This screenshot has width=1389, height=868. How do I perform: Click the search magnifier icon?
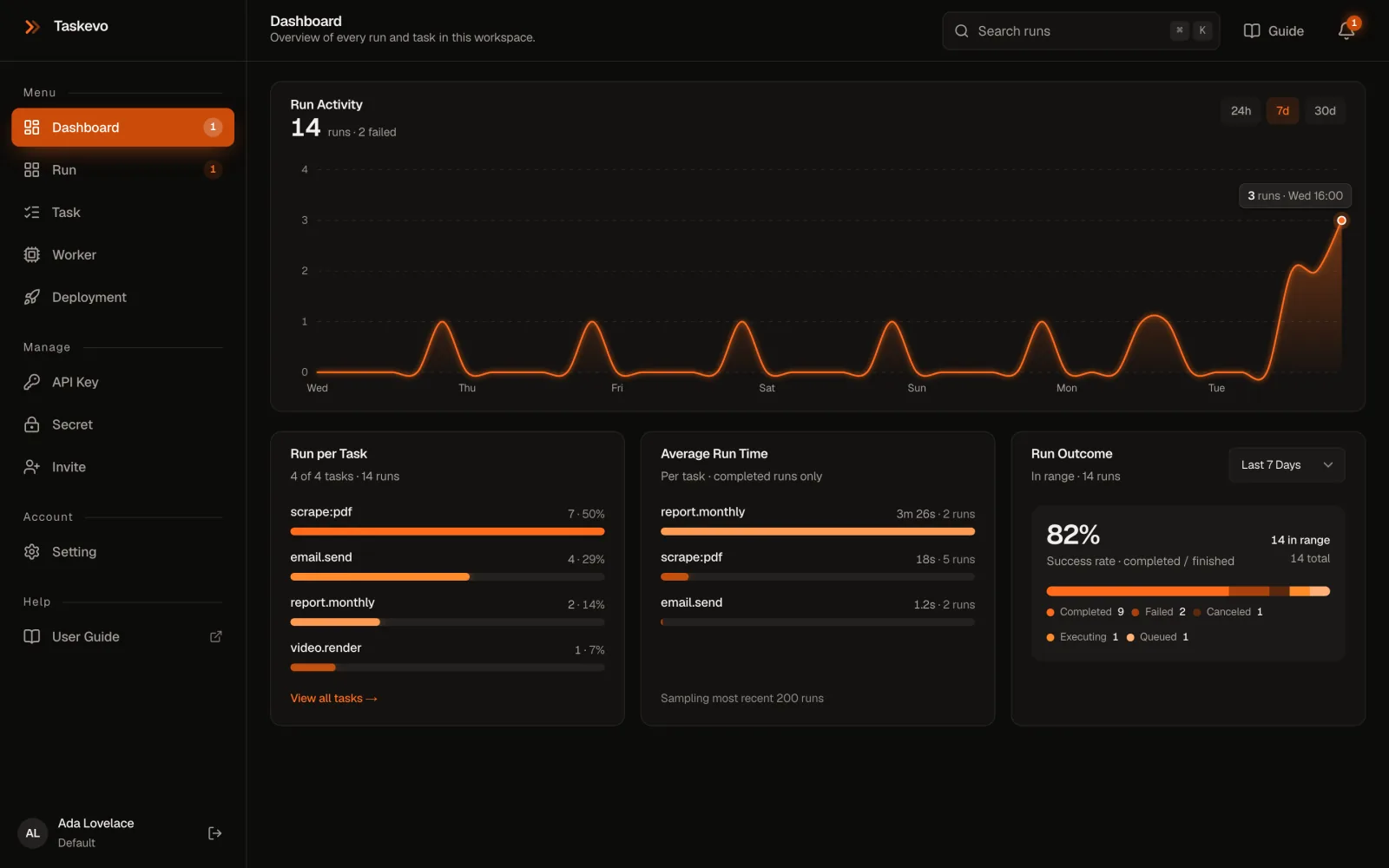coord(962,31)
